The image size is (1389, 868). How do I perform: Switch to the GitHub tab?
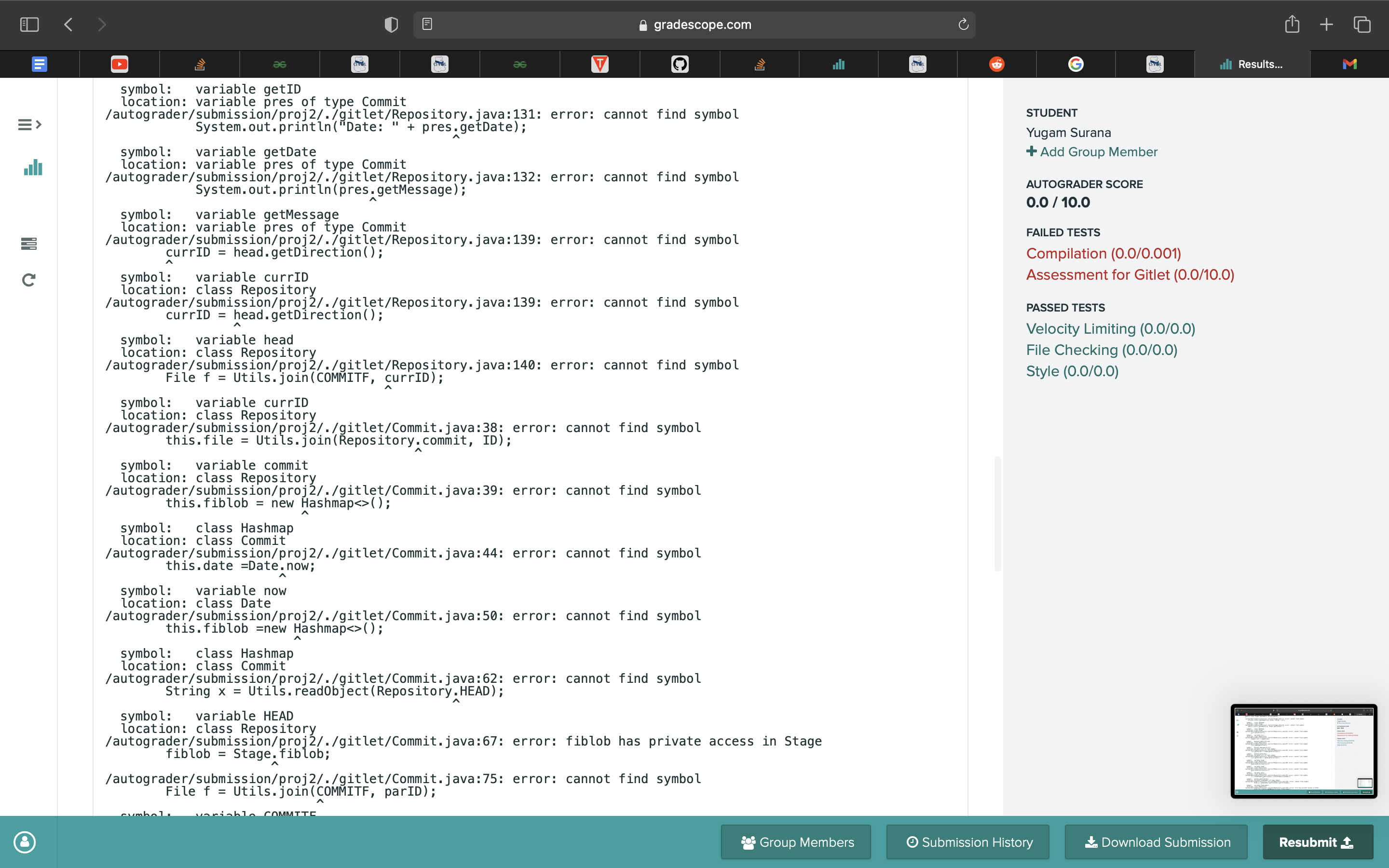[x=680, y=64]
